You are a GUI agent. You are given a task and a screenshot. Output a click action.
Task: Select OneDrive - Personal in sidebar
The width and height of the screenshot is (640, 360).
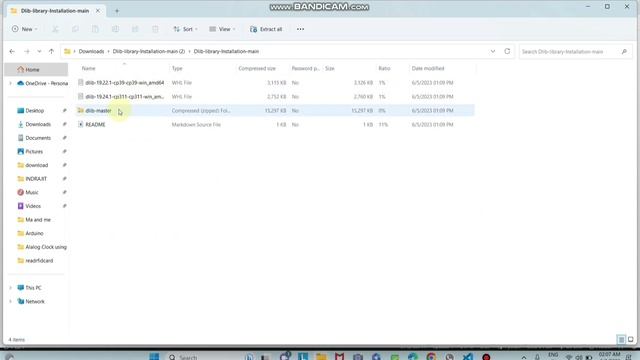coord(42,83)
